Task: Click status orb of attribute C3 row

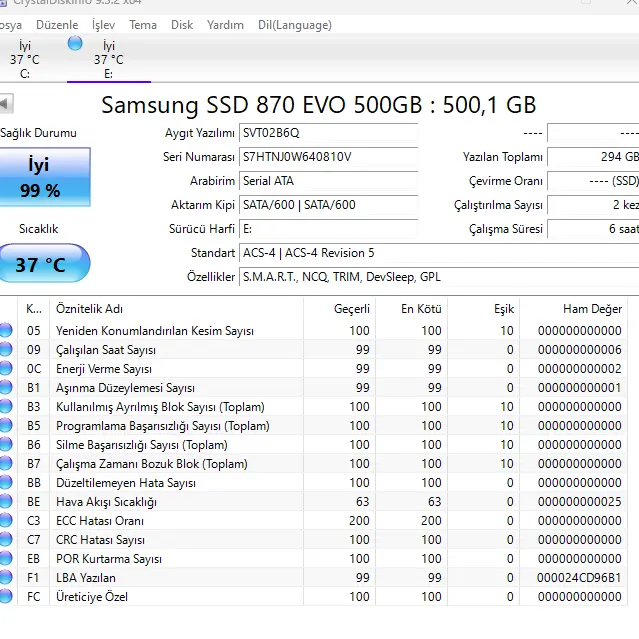Action: point(6,520)
